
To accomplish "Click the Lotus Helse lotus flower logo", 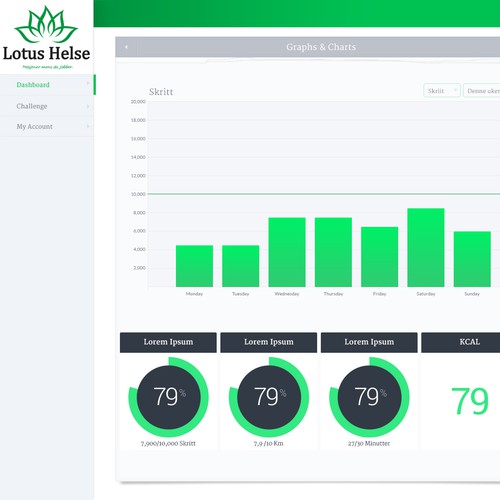I will [46, 25].
